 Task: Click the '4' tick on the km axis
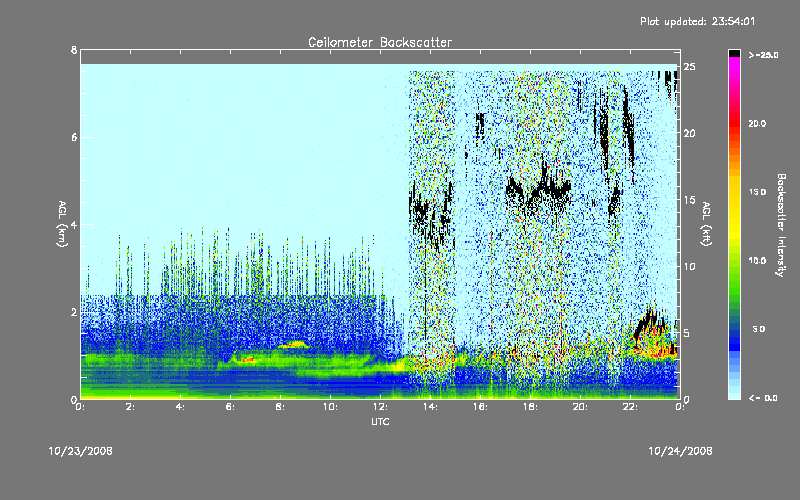pyautogui.click(x=74, y=224)
